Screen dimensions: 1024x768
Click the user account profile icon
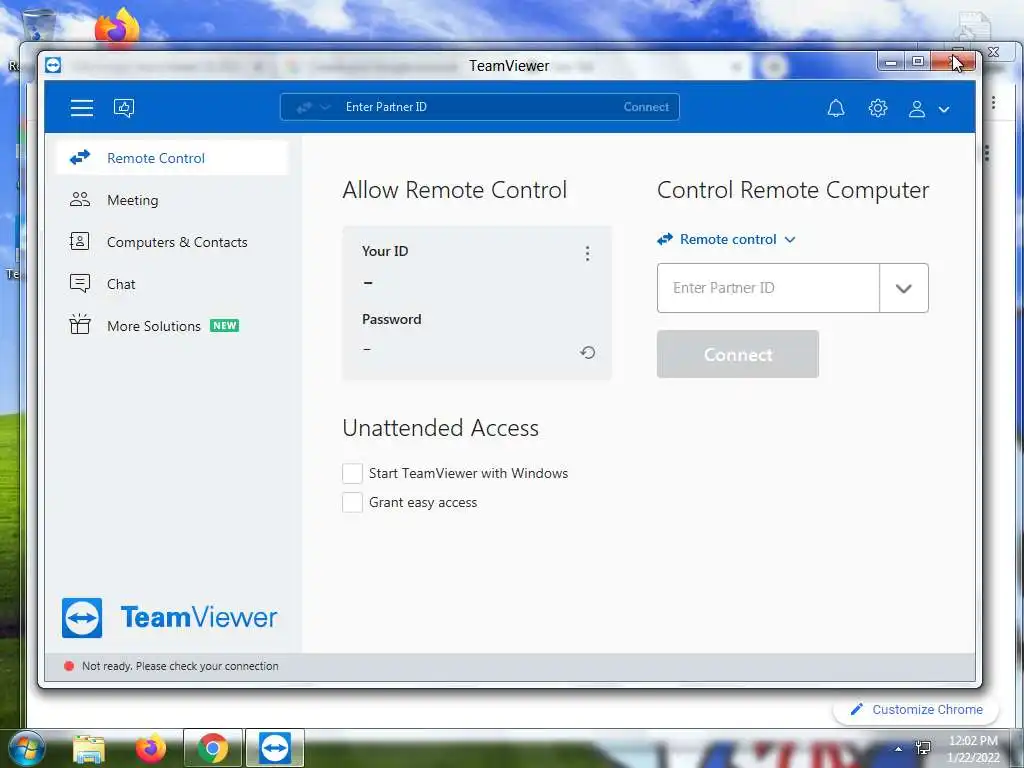[917, 109]
